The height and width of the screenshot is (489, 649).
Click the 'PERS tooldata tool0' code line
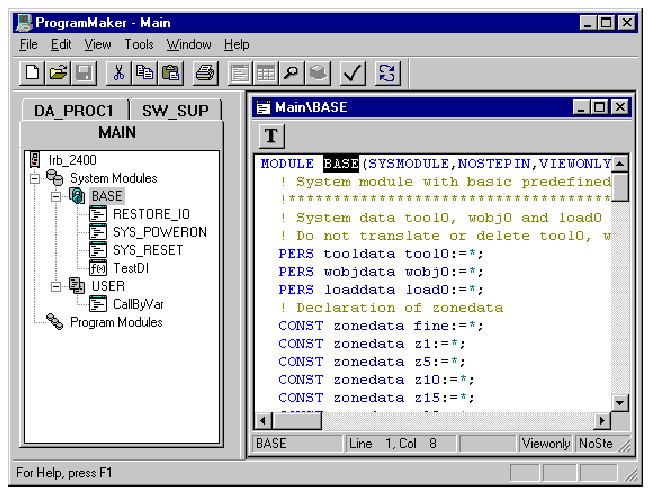pos(381,253)
